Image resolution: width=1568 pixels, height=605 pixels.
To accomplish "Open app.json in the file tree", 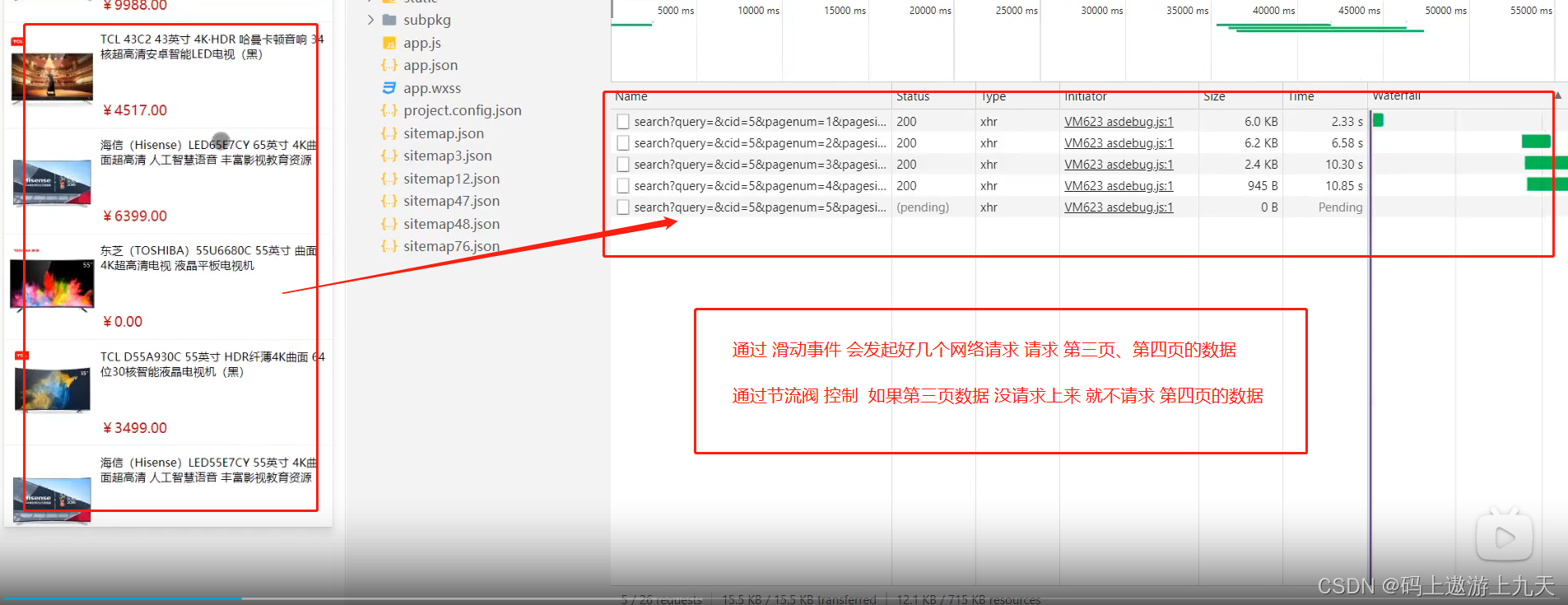I will (x=430, y=65).
